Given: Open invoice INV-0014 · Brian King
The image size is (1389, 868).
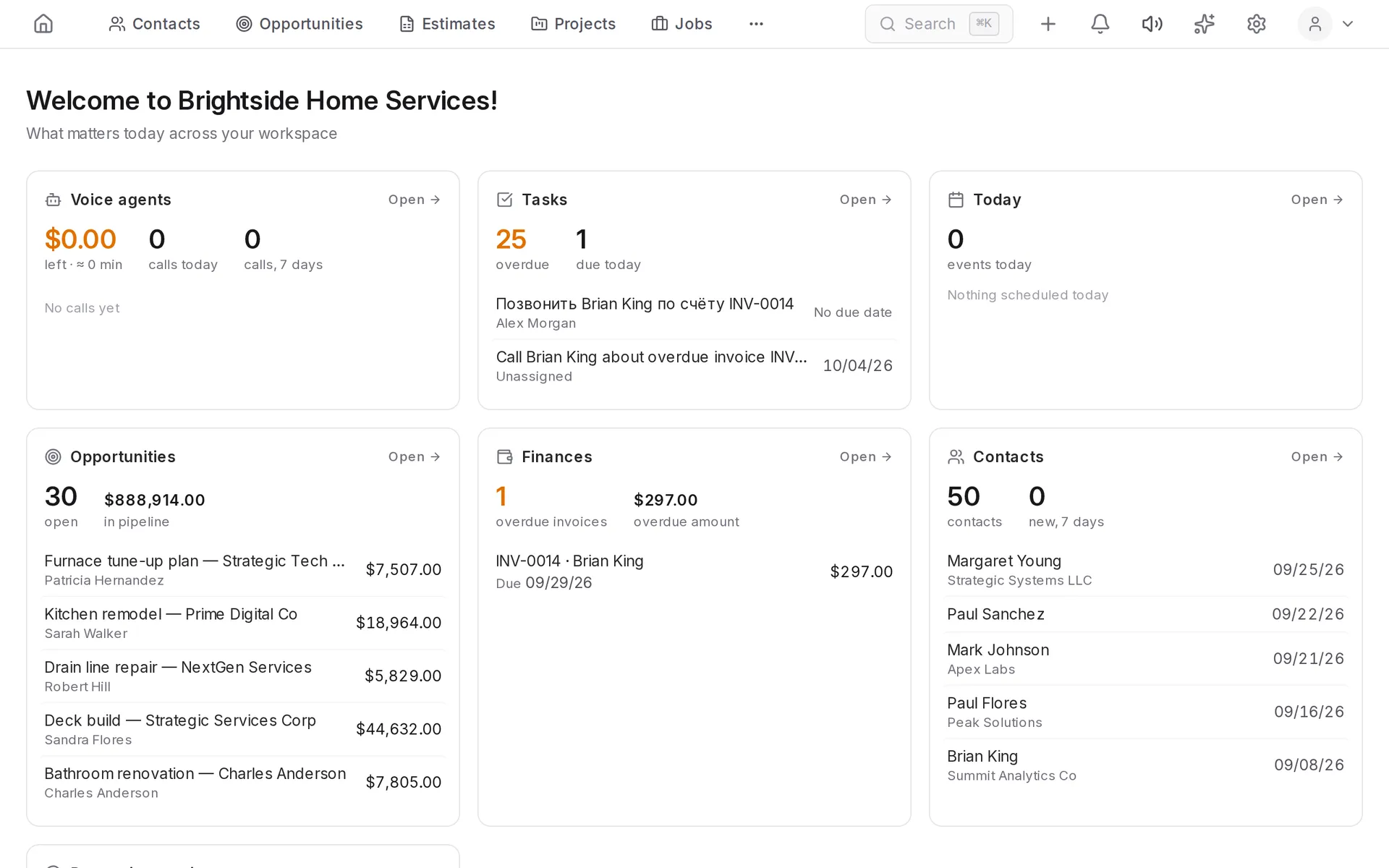Looking at the screenshot, I should [x=694, y=571].
